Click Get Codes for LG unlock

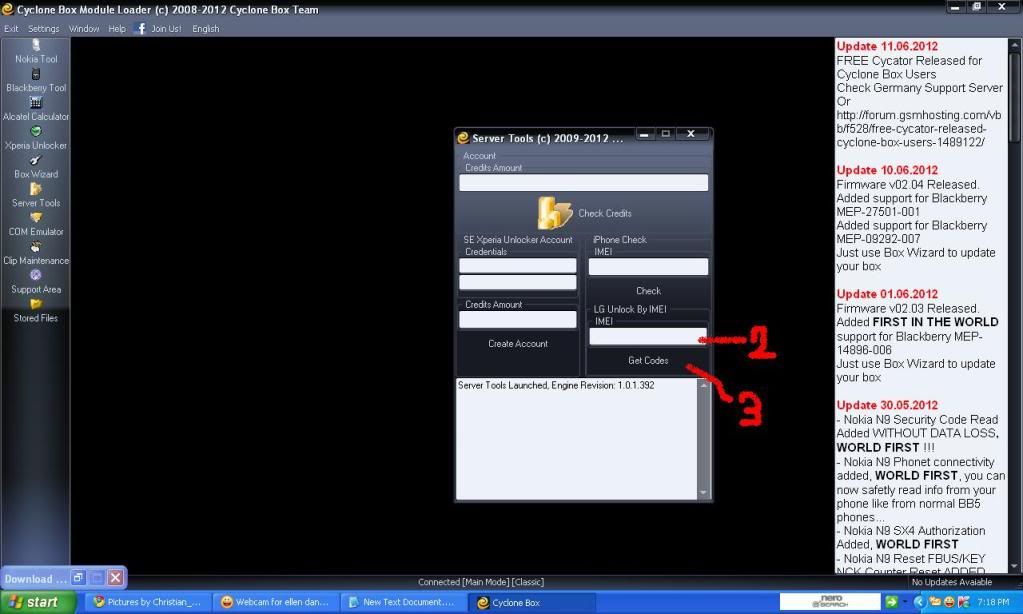(x=648, y=360)
